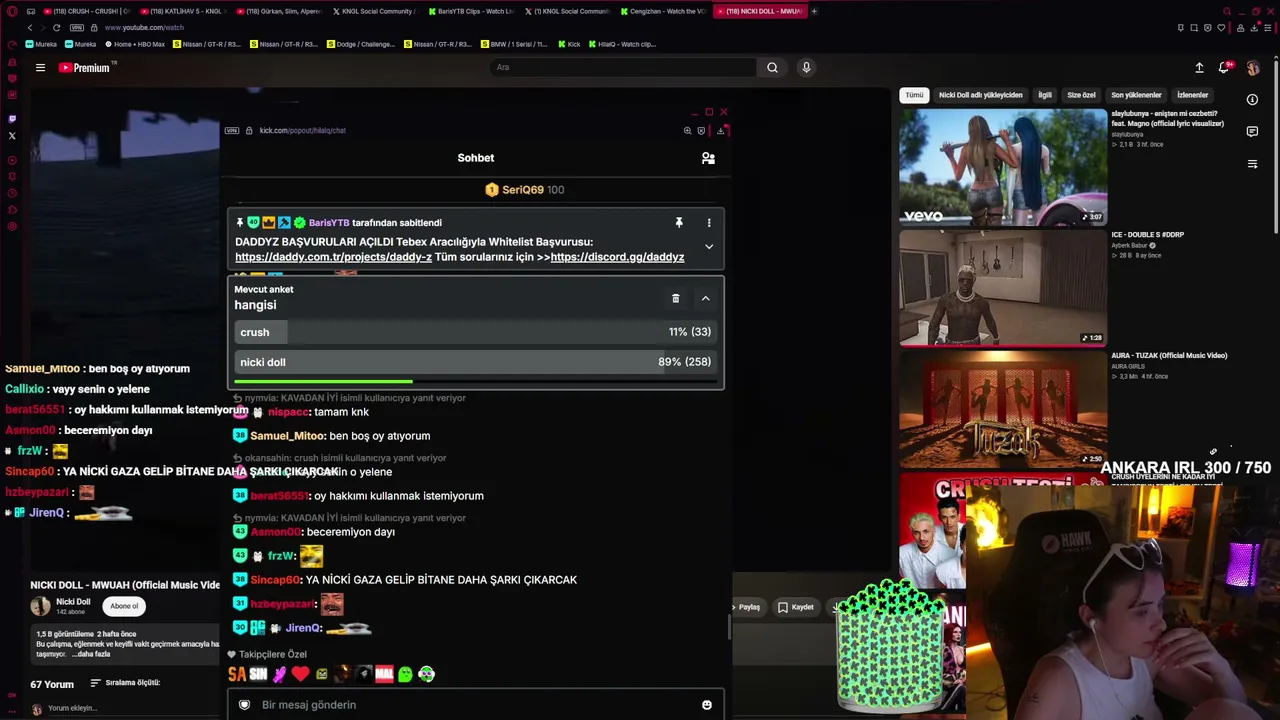The height and width of the screenshot is (720, 1280).
Task: Reload the YouTube page
Action: tap(56, 27)
